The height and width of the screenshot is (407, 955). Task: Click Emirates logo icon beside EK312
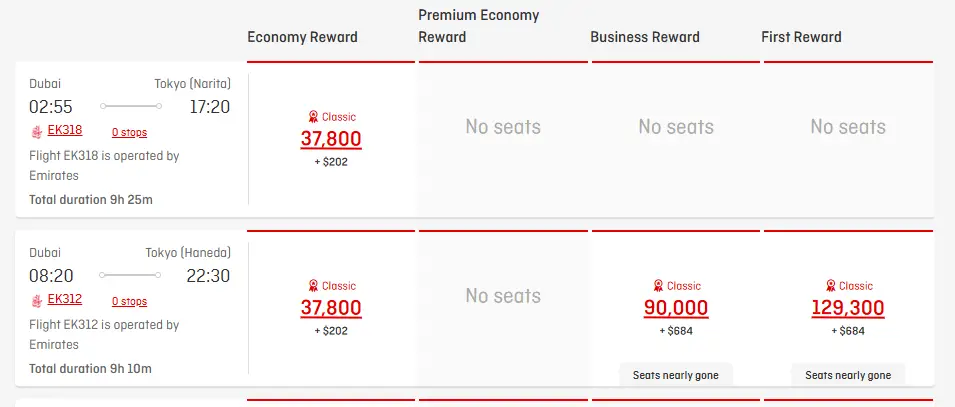(x=38, y=300)
